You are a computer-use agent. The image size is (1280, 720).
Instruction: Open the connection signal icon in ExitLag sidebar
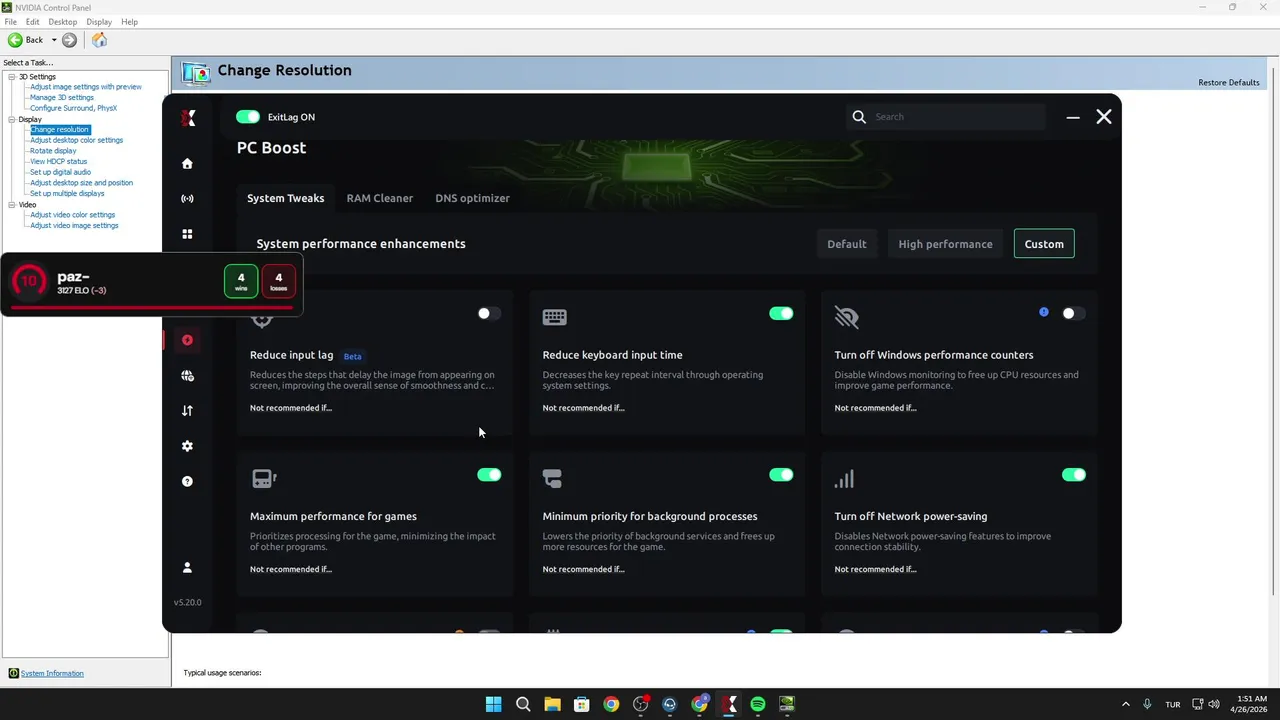(x=187, y=198)
